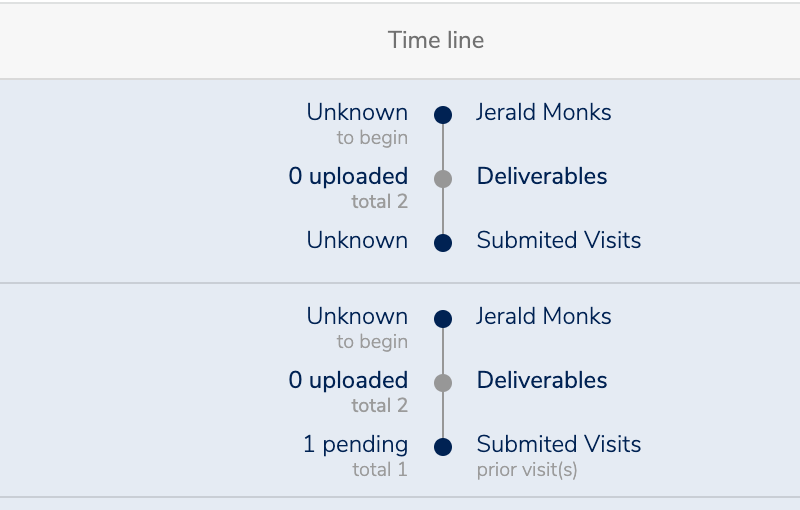Click grey Deliverables dot in second row
The image size is (800, 510).
tap(443, 382)
